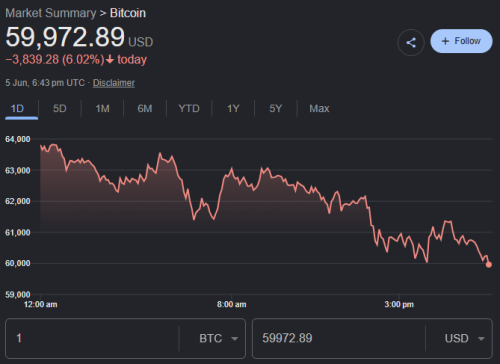Switch to the Max range tab
Image resolution: width=500 pixels, height=364 pixels.
pos(319,108)
